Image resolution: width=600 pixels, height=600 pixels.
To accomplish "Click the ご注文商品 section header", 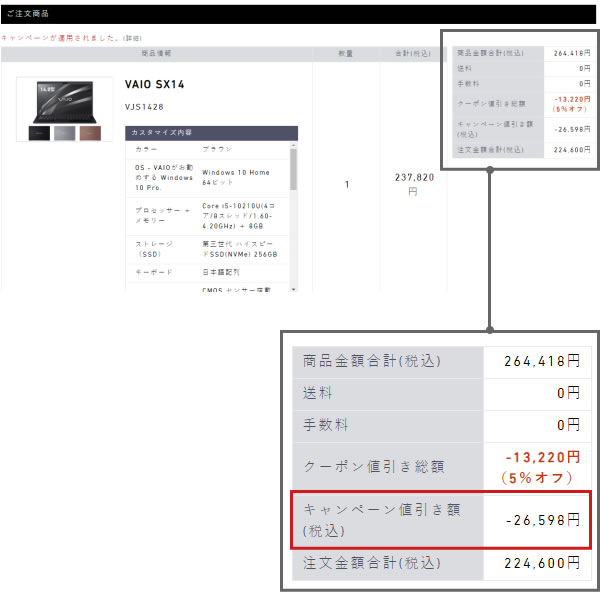I will pos(298,14).
